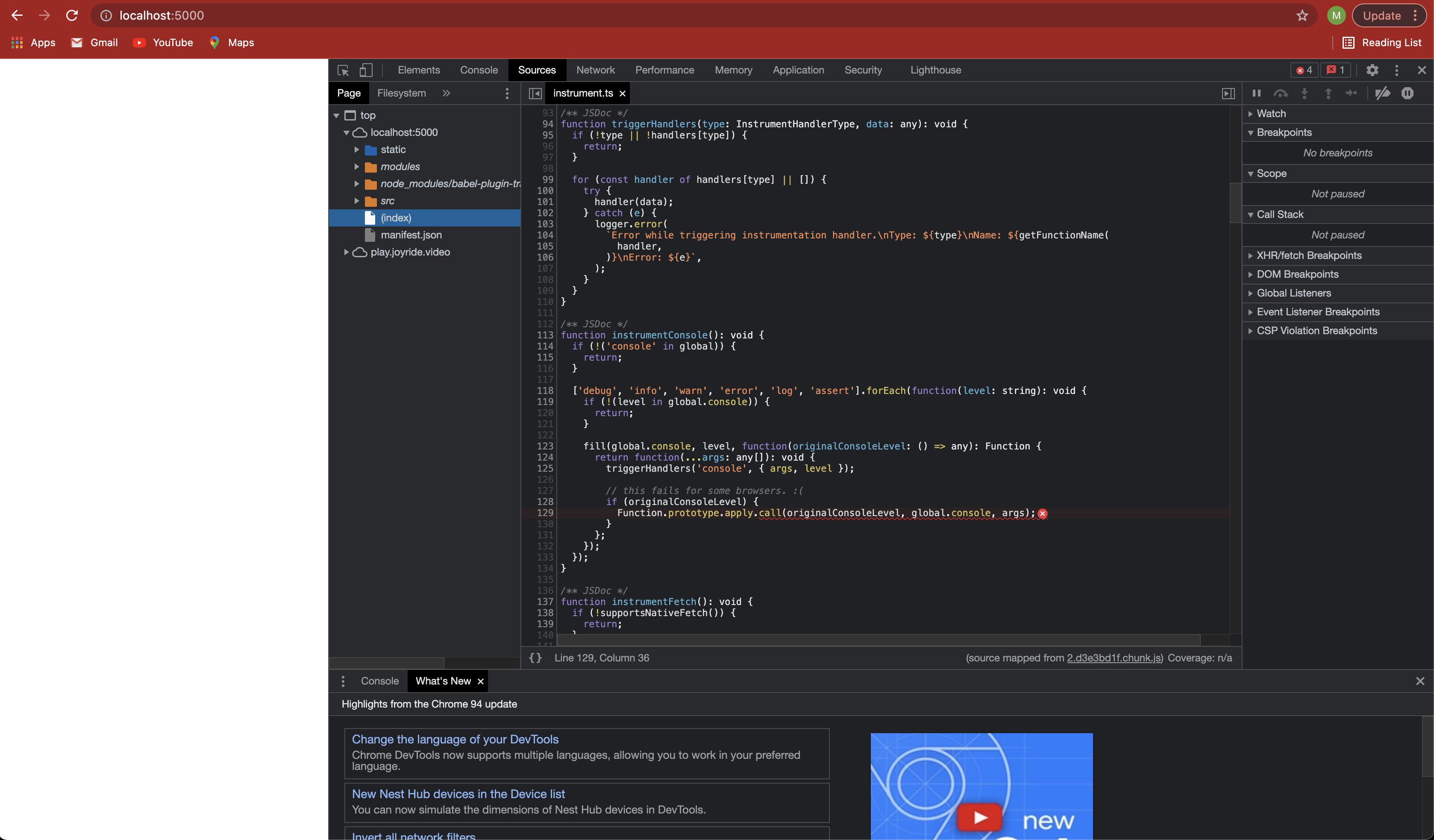The width and height of the screenshot is (1434, 840).
Task: Close the instrument.ts file tab
Action: (x=623, y=93)
